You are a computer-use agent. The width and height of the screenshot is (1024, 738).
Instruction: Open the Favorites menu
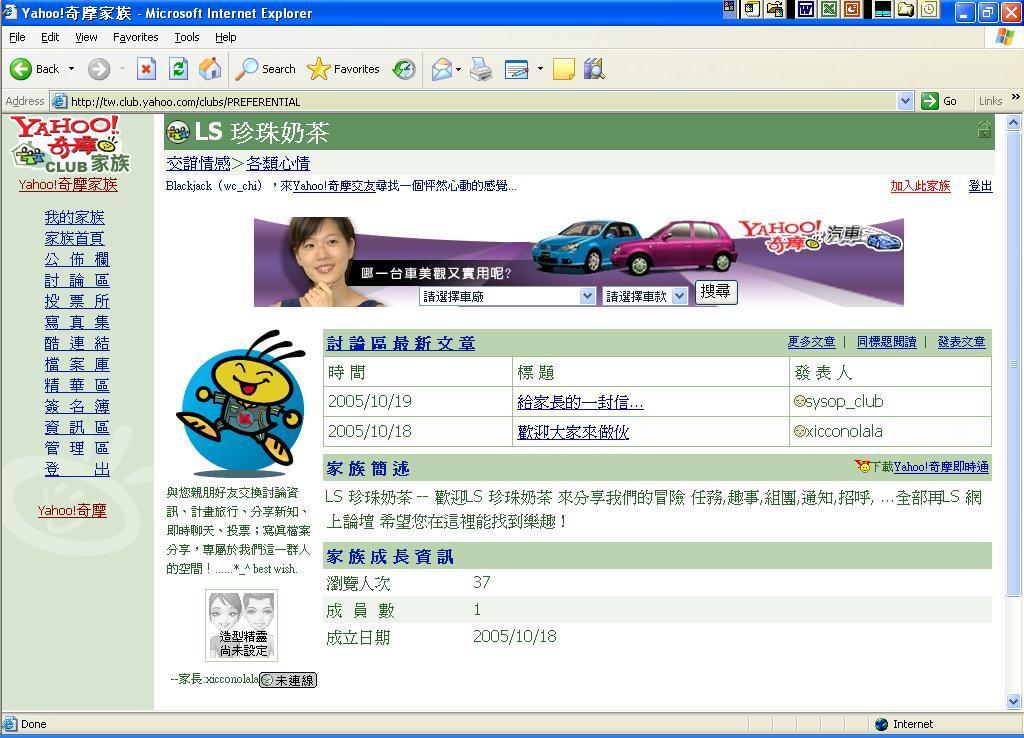(x=135, y=37)
